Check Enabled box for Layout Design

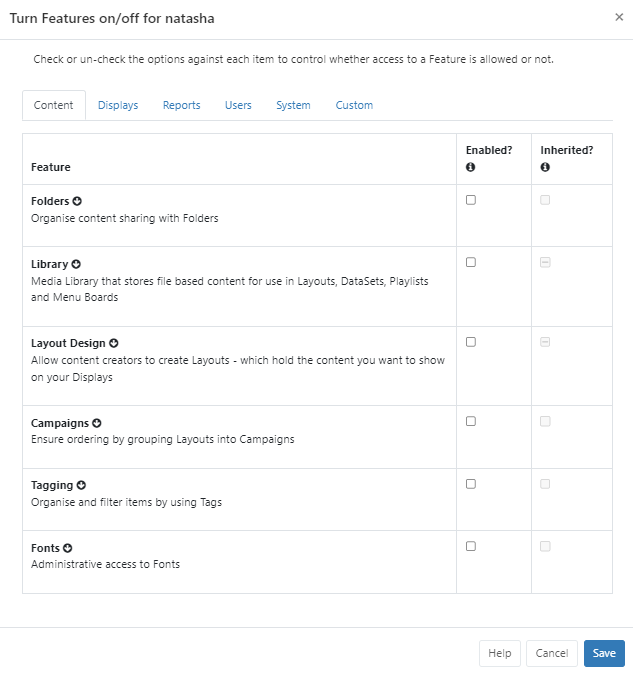[471, 342]
